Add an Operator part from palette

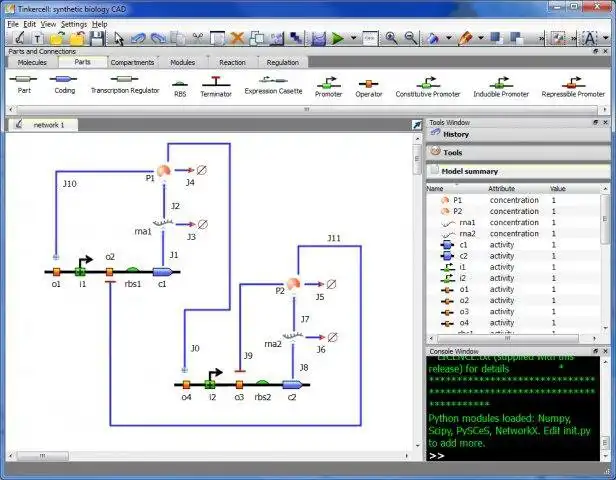pos(368,89)
